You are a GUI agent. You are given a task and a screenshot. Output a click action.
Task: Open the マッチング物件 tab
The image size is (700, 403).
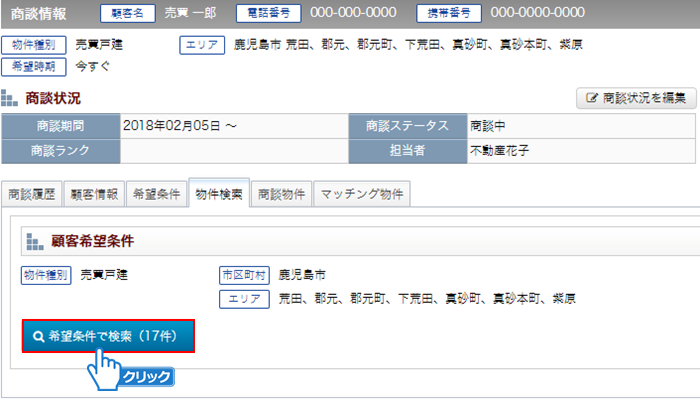point(361,195)
